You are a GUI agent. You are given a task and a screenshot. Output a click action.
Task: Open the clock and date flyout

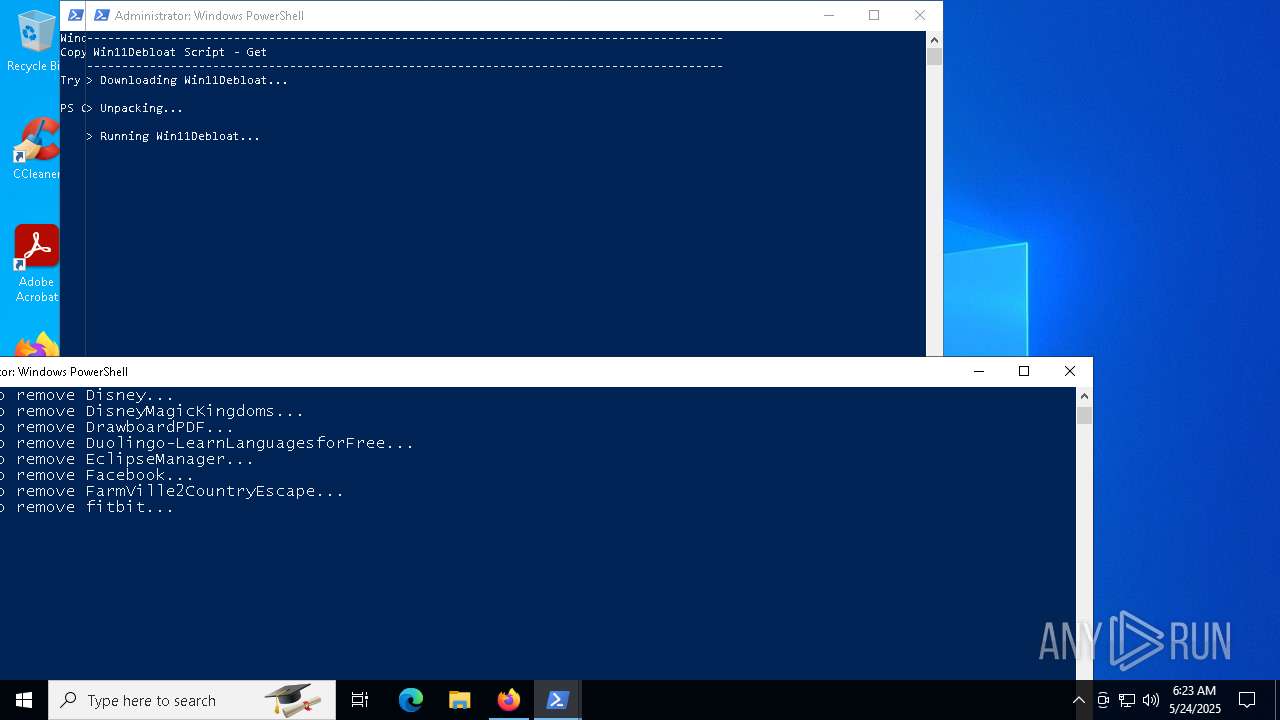(1194, 700)
